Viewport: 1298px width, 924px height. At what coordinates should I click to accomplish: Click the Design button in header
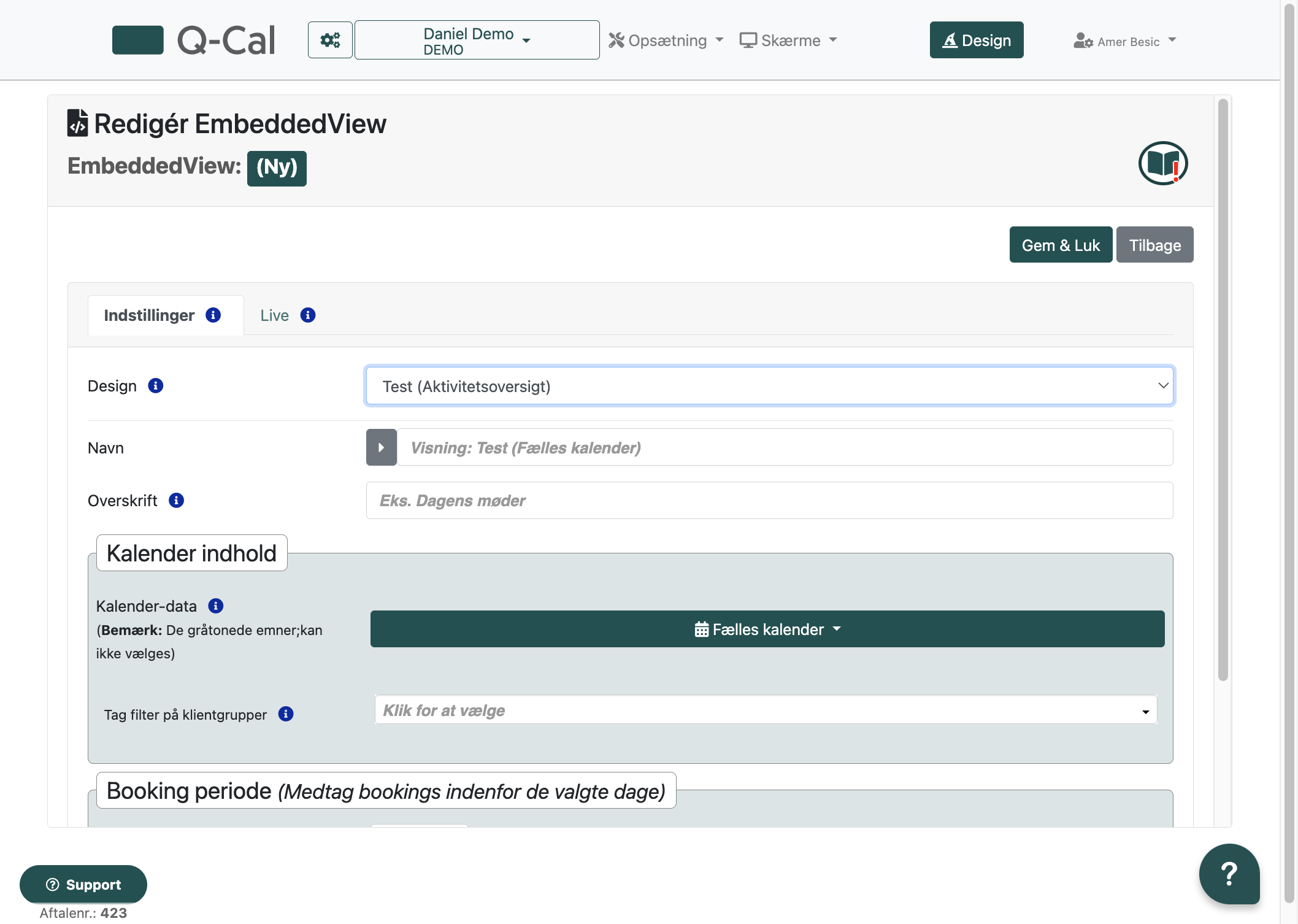[977, 40]
